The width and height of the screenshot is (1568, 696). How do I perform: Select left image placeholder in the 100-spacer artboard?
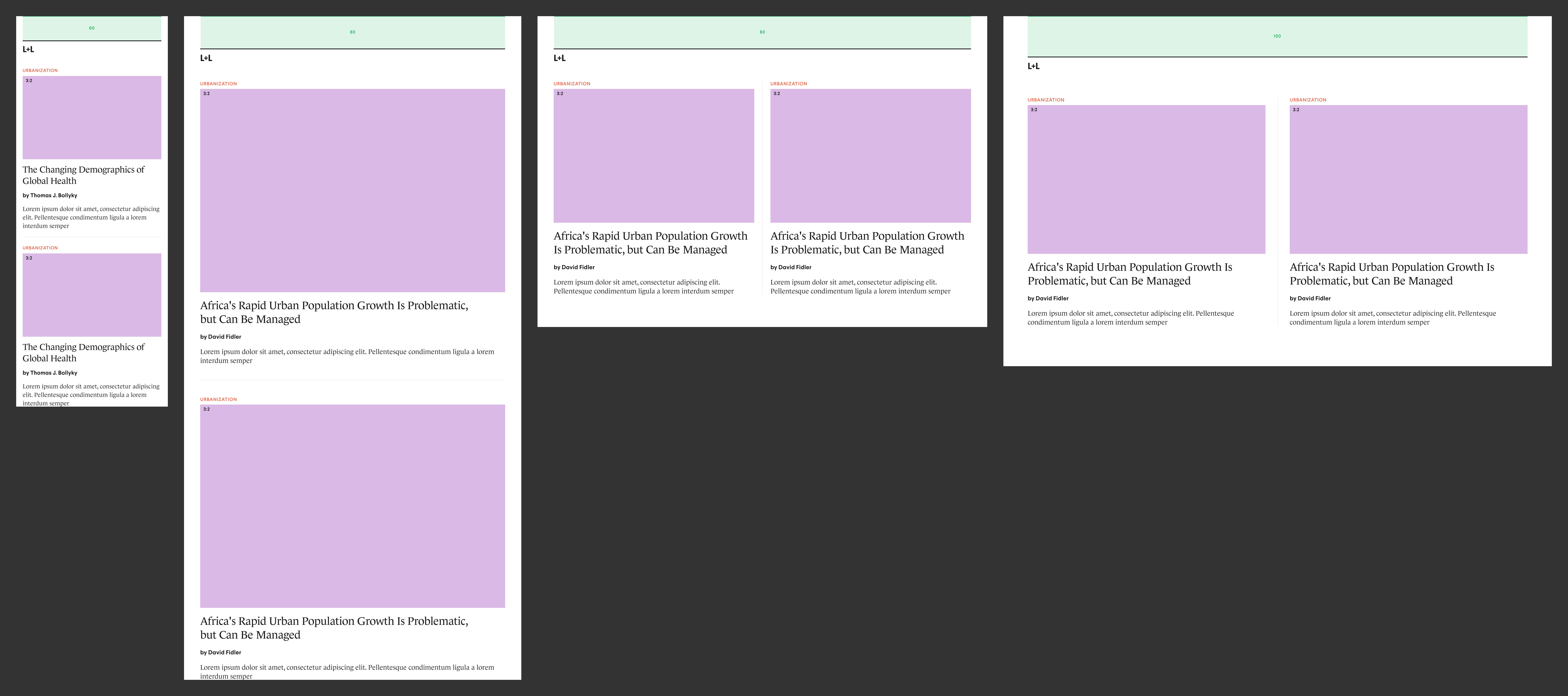click(x=1146, y=179)
